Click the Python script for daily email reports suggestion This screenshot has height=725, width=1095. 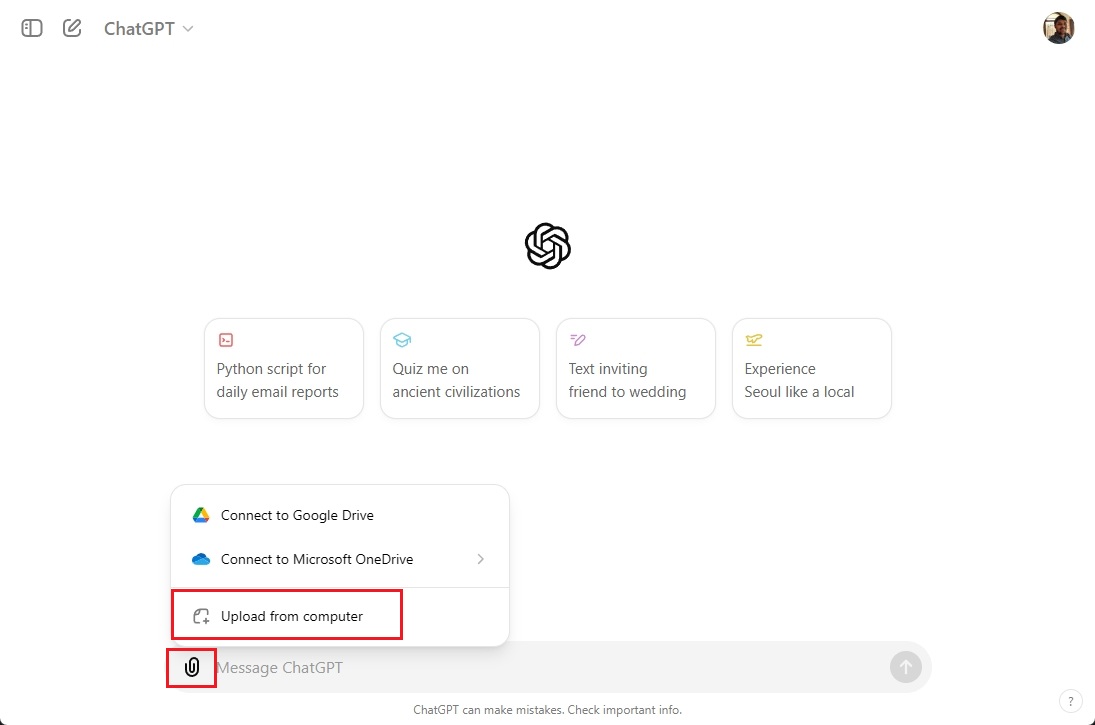[x=283, y=368]
